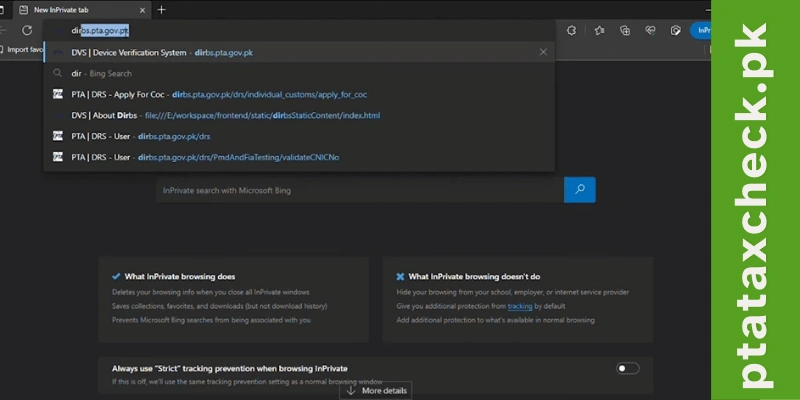The width and height of the screenshot is (800, 400).
Task: Click the InPrivate search with Bing field
Action: [x=360, y=189]
